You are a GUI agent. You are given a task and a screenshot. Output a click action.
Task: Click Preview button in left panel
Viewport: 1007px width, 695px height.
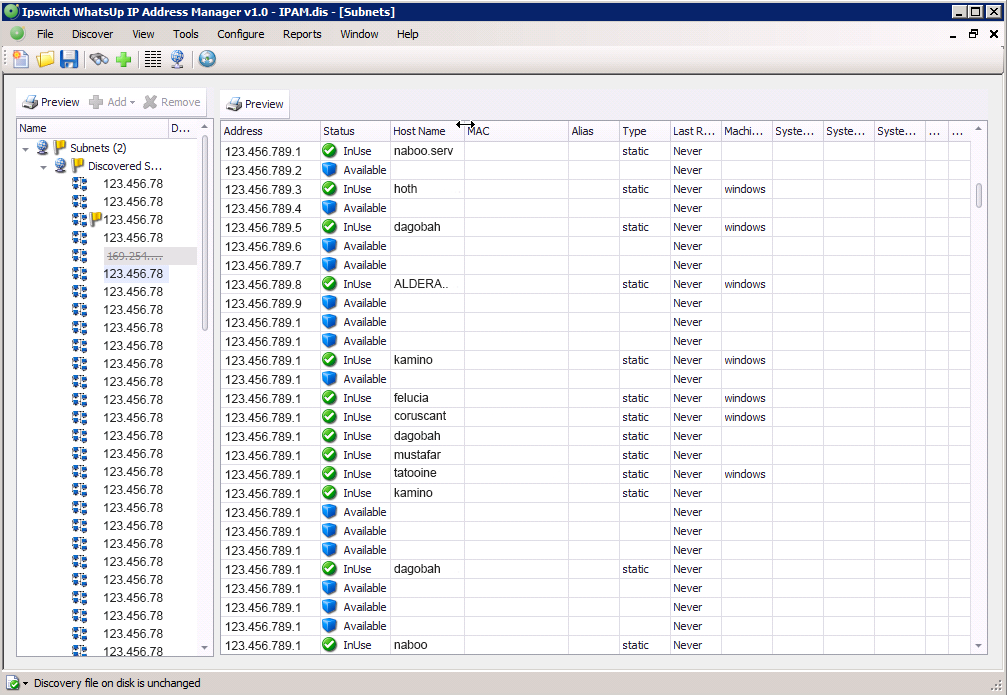(x=51, y=102)
